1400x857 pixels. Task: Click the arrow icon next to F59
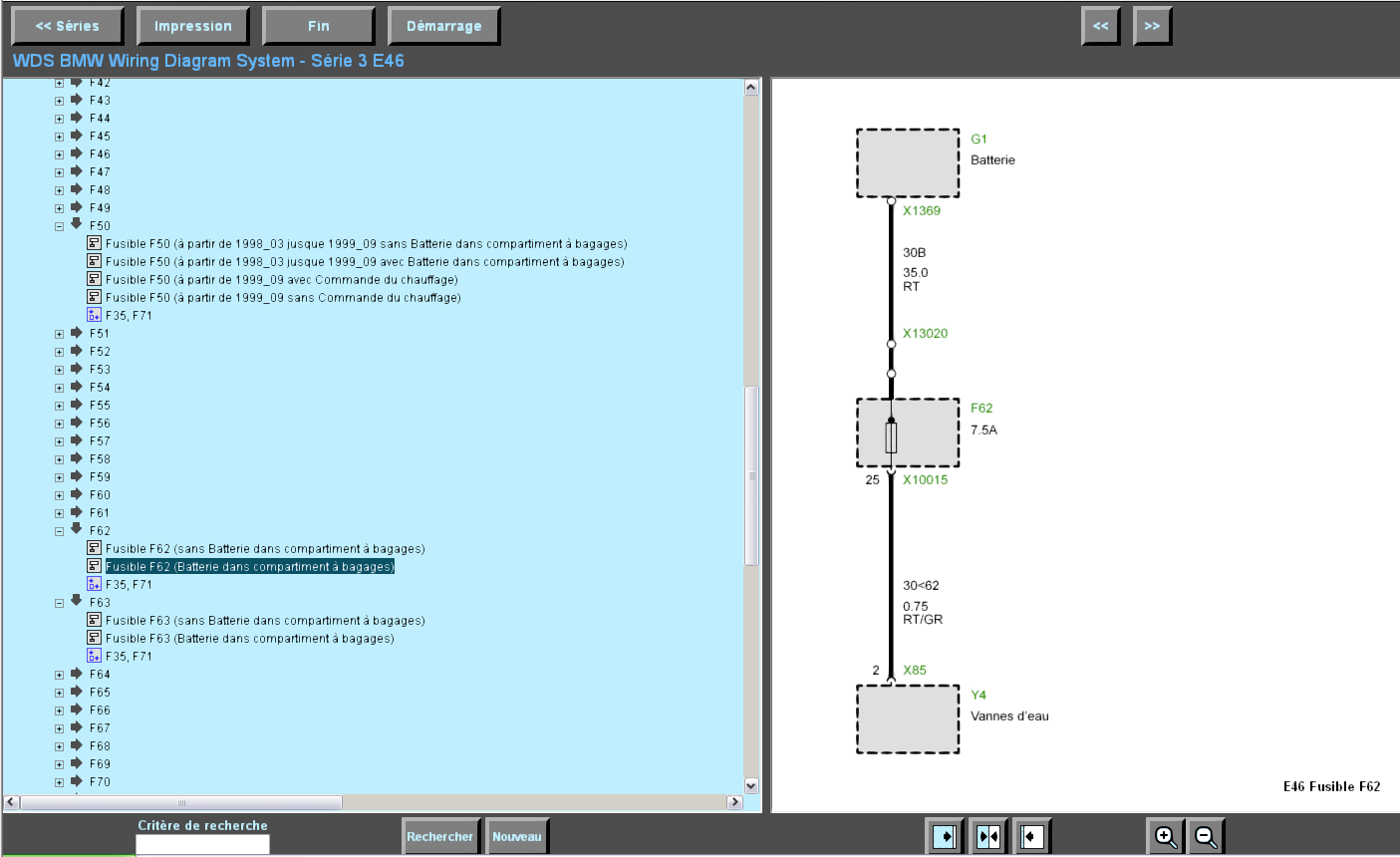(77, 476)
